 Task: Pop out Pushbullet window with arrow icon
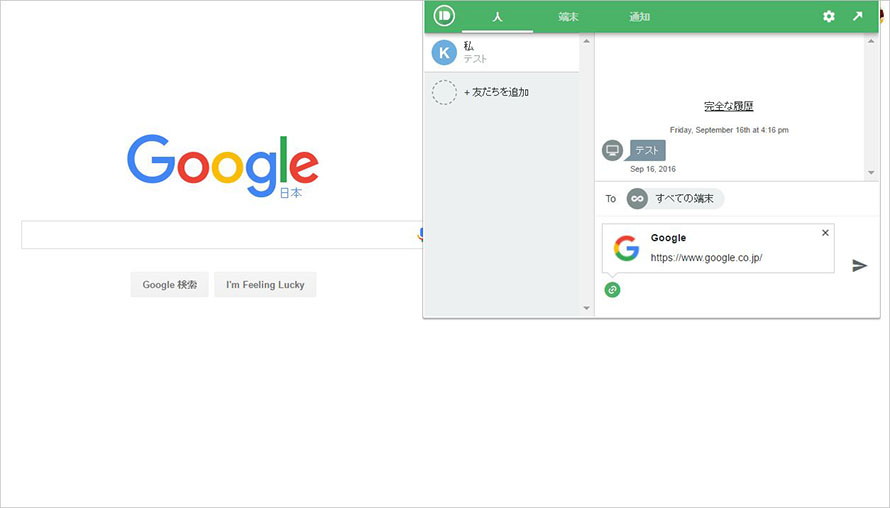858,16
